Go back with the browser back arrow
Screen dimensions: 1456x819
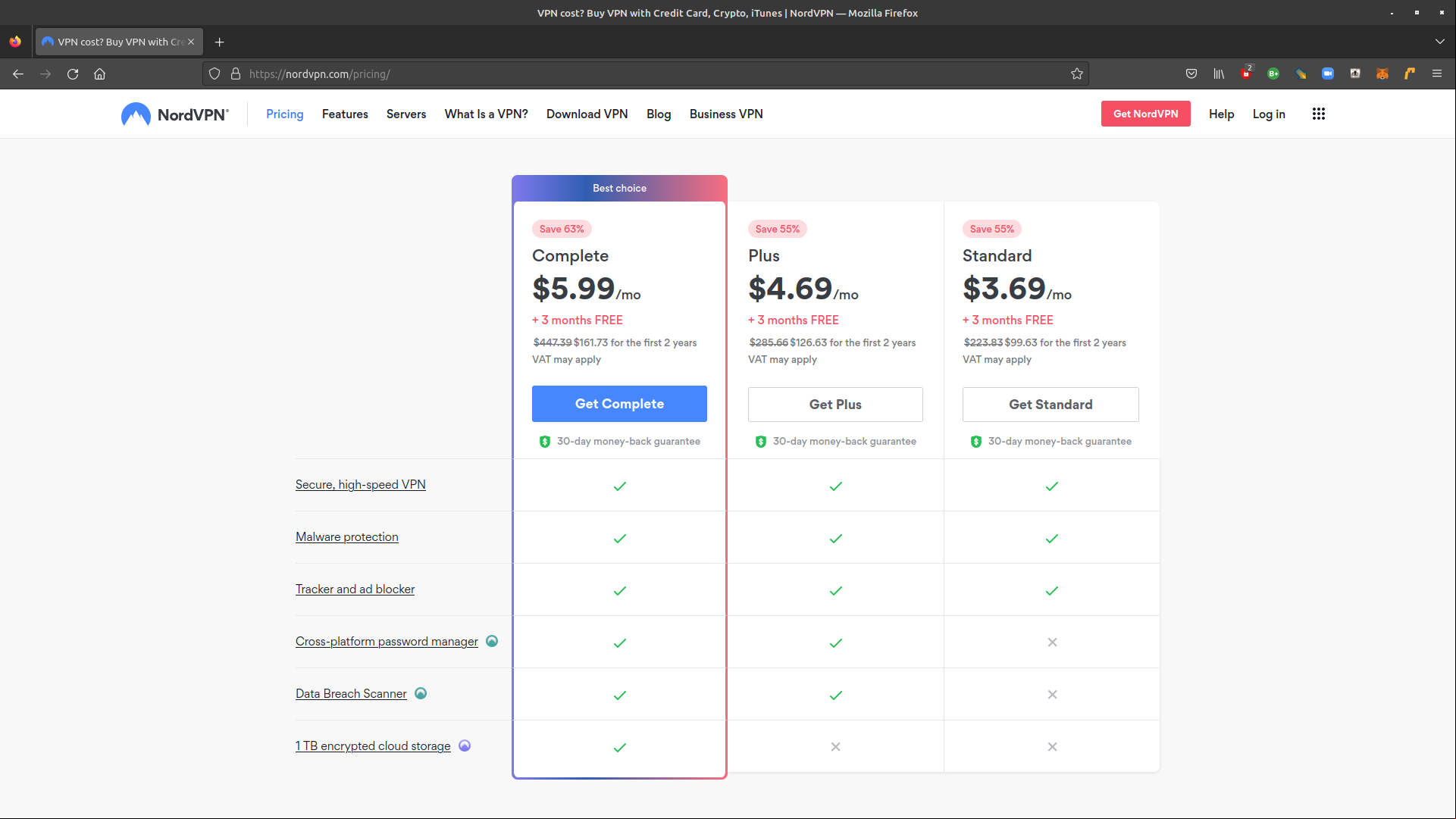click(18, 73)
